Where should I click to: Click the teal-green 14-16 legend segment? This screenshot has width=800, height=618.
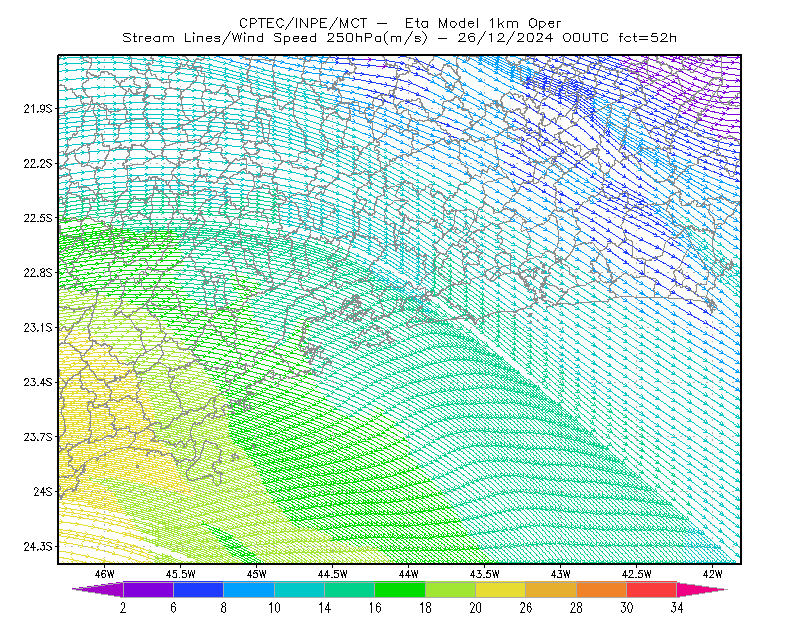[x=349, y=589]
